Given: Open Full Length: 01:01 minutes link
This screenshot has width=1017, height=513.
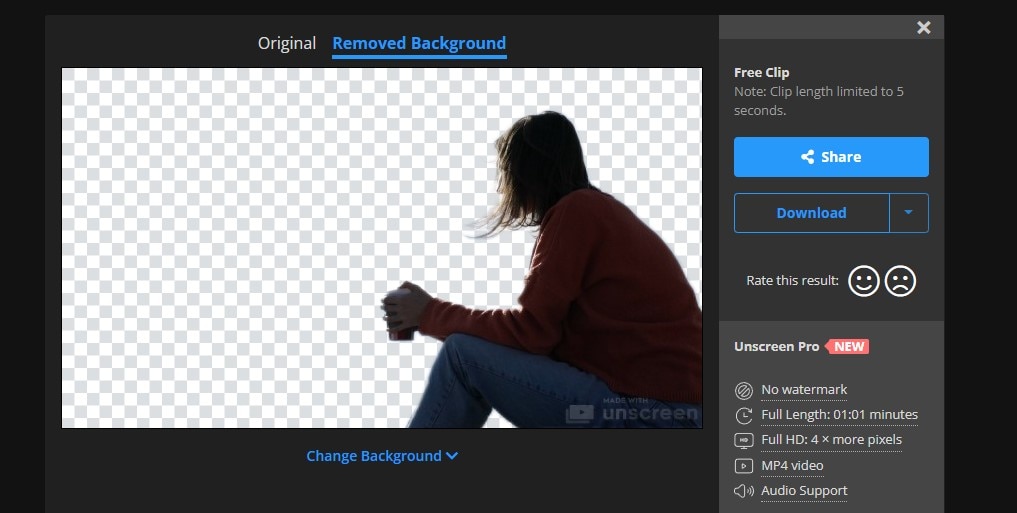Looking at the screenshot, I should (839, 414).
